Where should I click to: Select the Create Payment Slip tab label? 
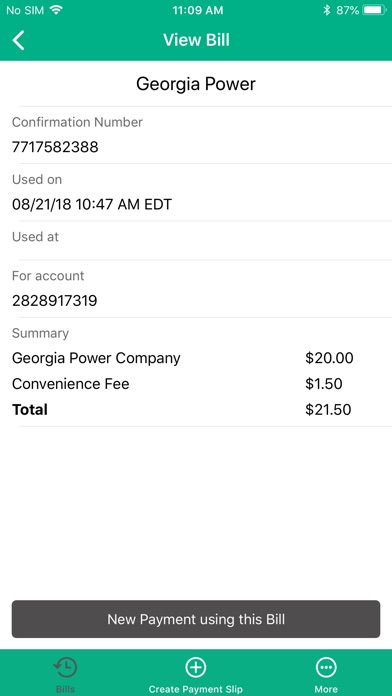195,689
